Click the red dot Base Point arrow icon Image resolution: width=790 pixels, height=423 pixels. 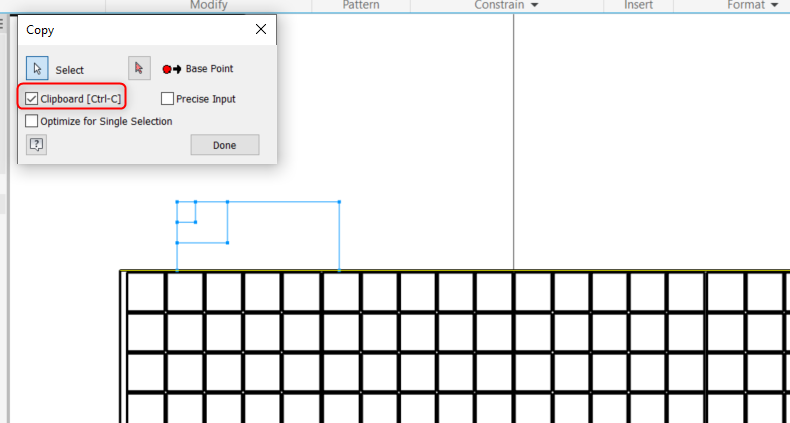click(x=172, y=69)
